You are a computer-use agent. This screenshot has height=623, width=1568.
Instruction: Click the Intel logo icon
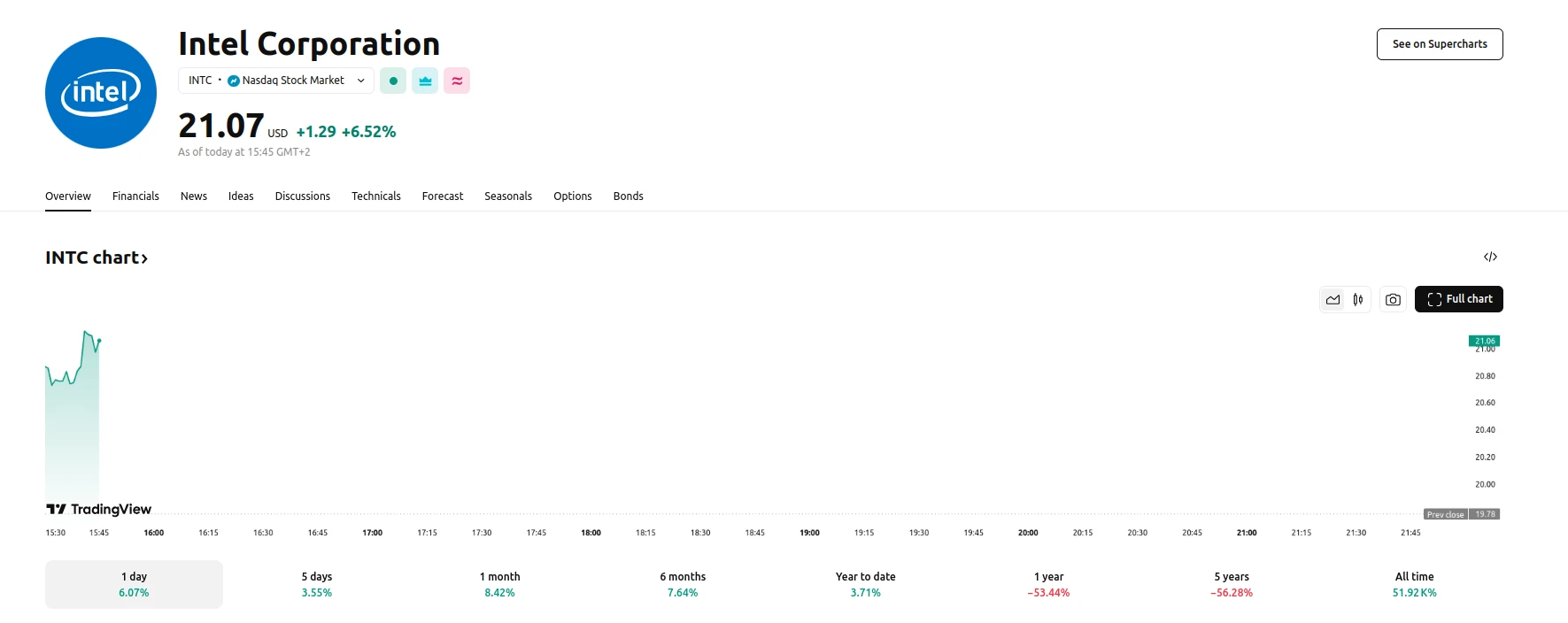[x=101, y=93]
